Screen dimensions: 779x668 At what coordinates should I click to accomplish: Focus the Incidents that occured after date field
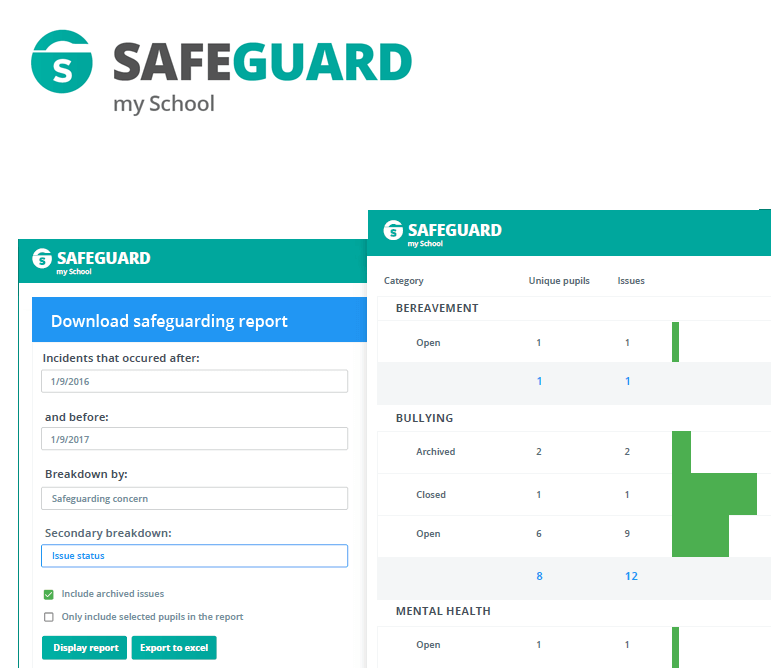pos(194,381)
